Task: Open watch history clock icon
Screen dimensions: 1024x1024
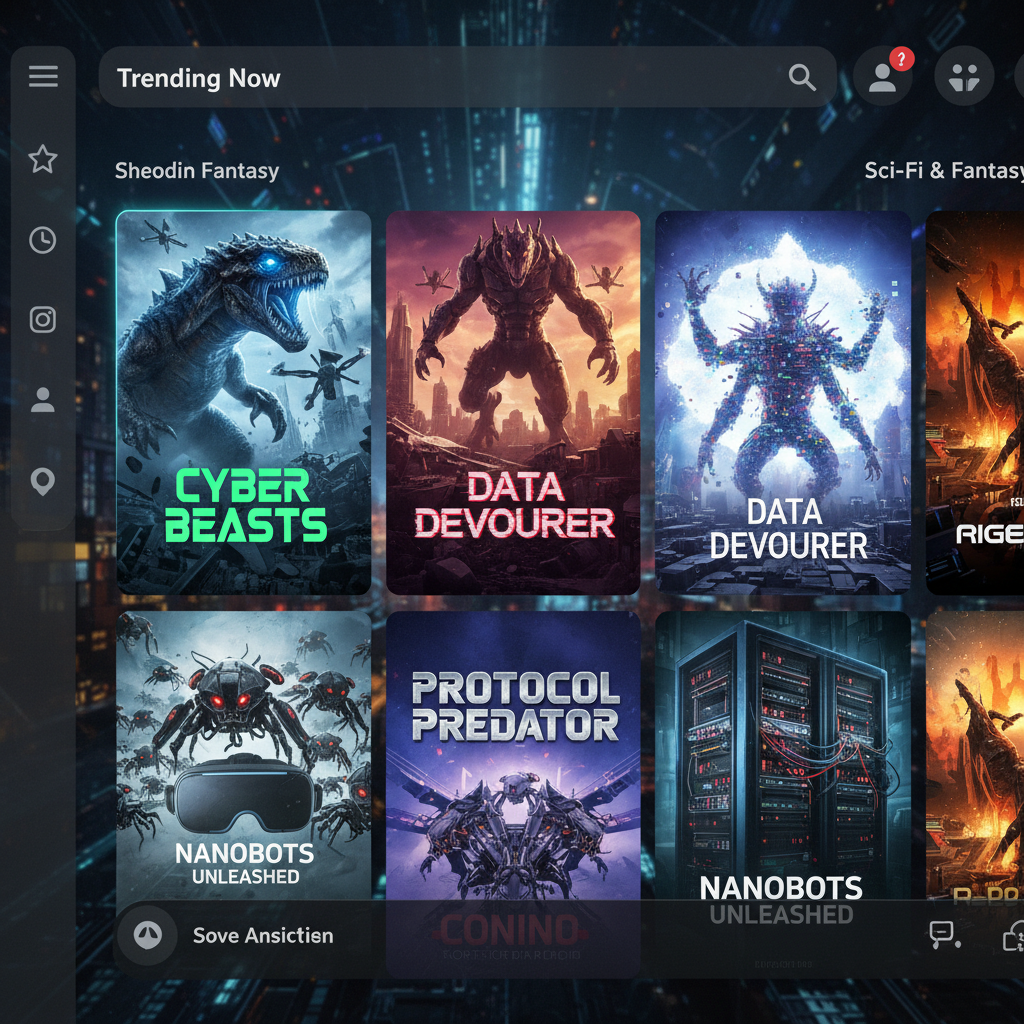Action: (x=43, y=240)
